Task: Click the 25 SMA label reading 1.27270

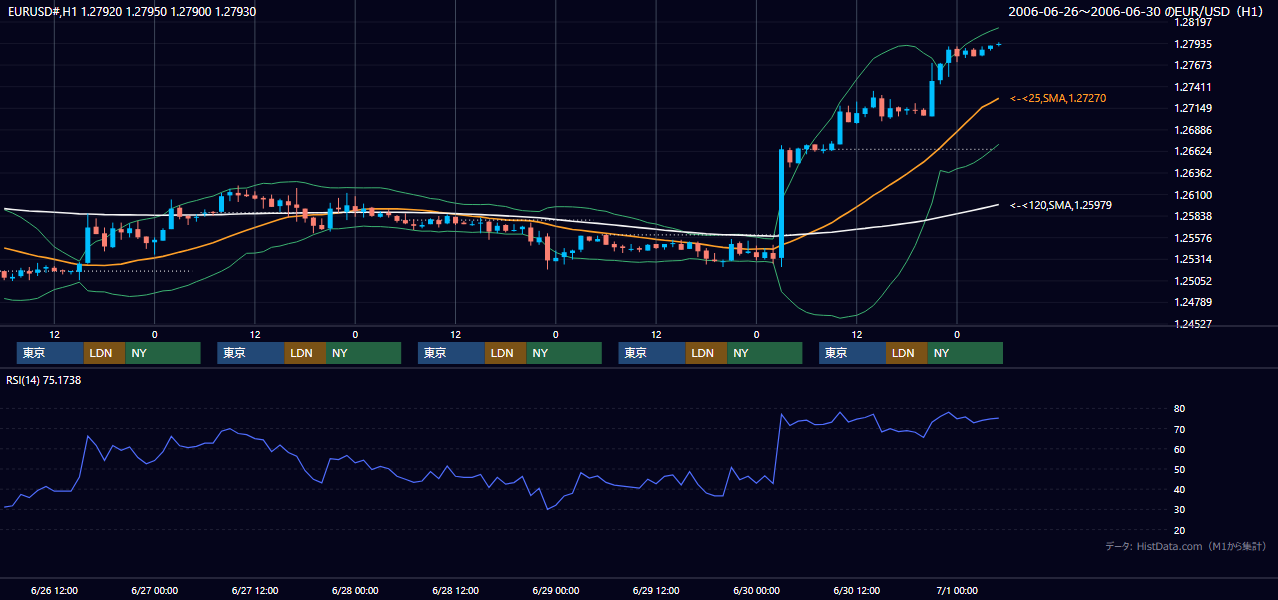Action: tap(1058, 98)
